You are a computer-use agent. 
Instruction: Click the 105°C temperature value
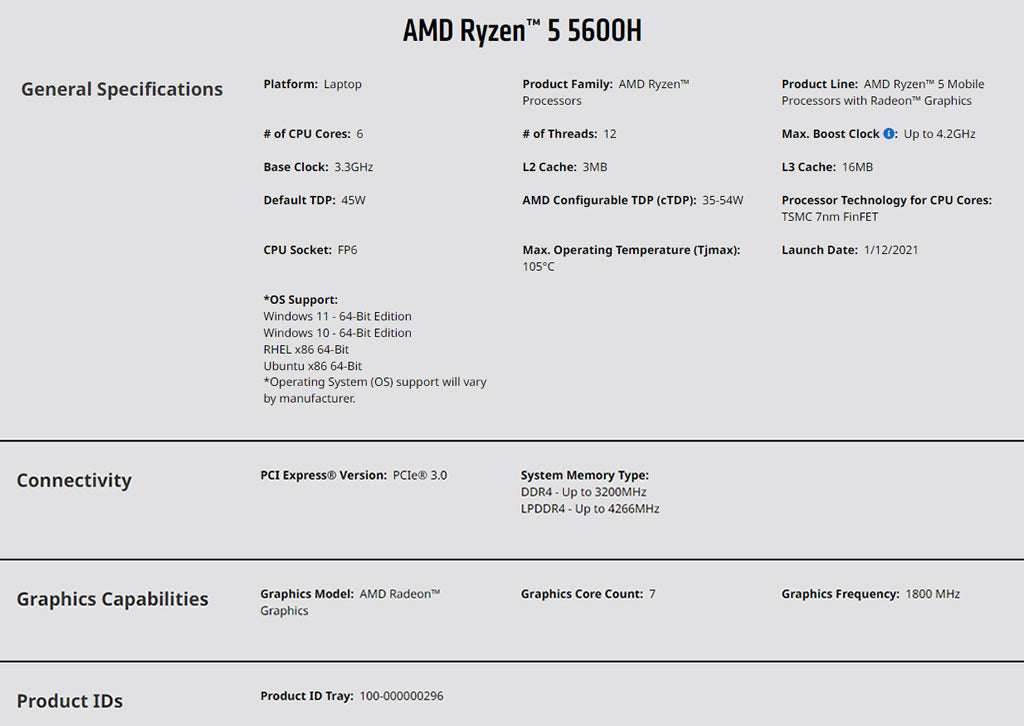(x=538, y=266)
